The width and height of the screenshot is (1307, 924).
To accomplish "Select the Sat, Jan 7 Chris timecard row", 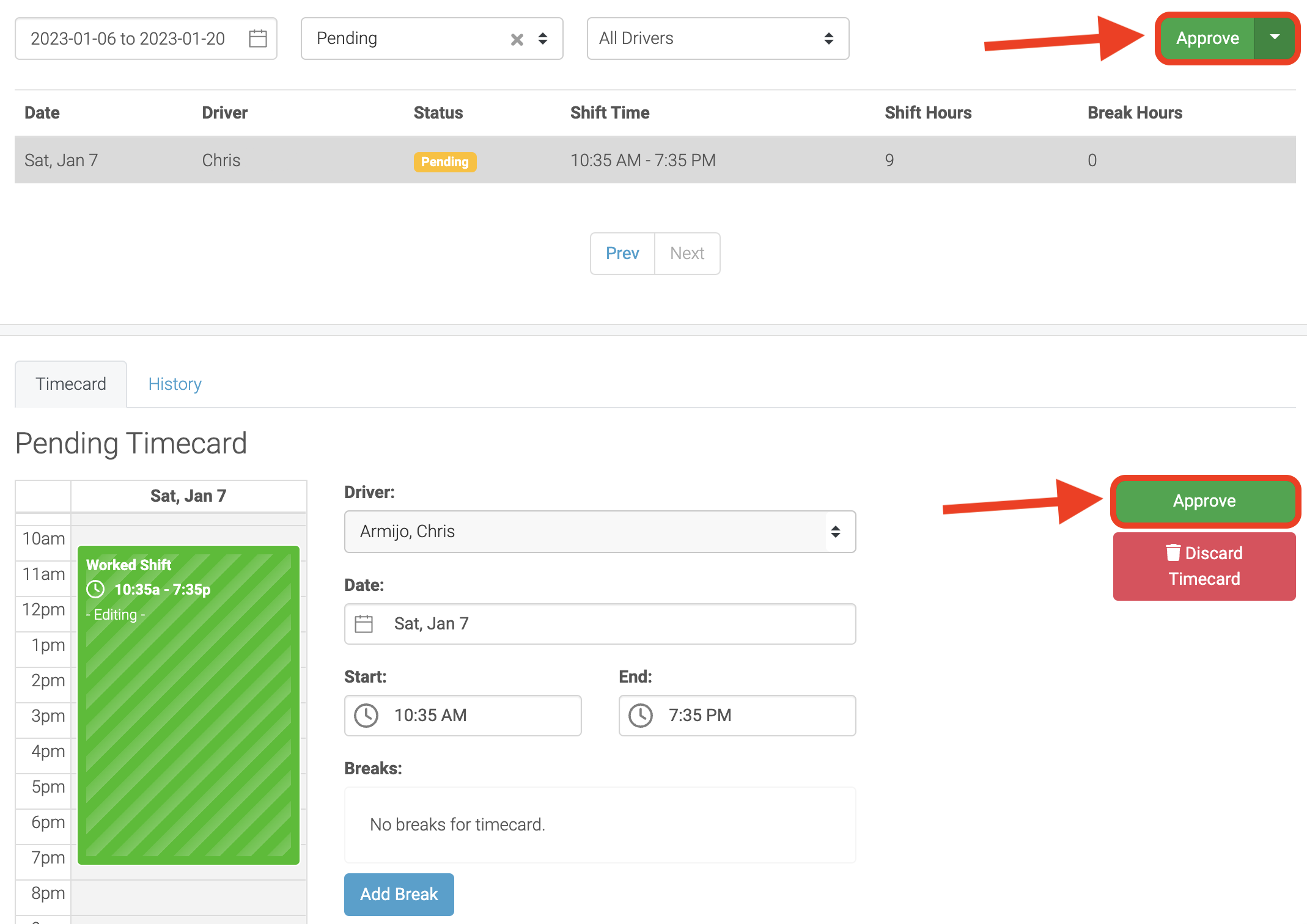I will [x=654, y=160].
